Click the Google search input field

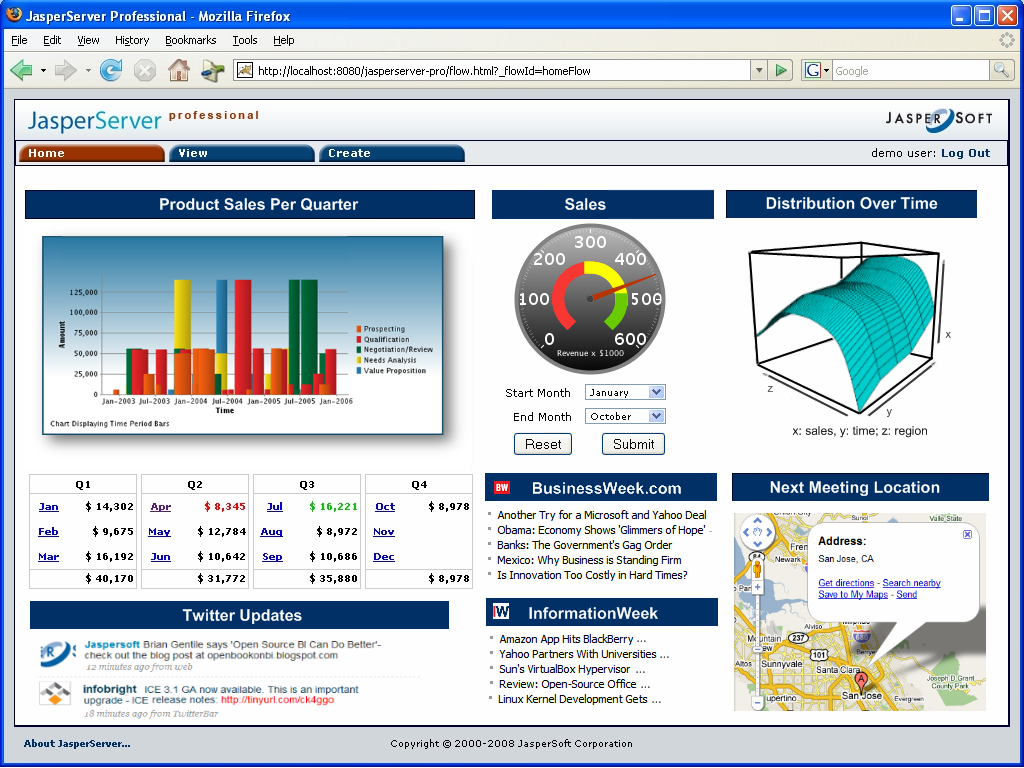(911, 71)
